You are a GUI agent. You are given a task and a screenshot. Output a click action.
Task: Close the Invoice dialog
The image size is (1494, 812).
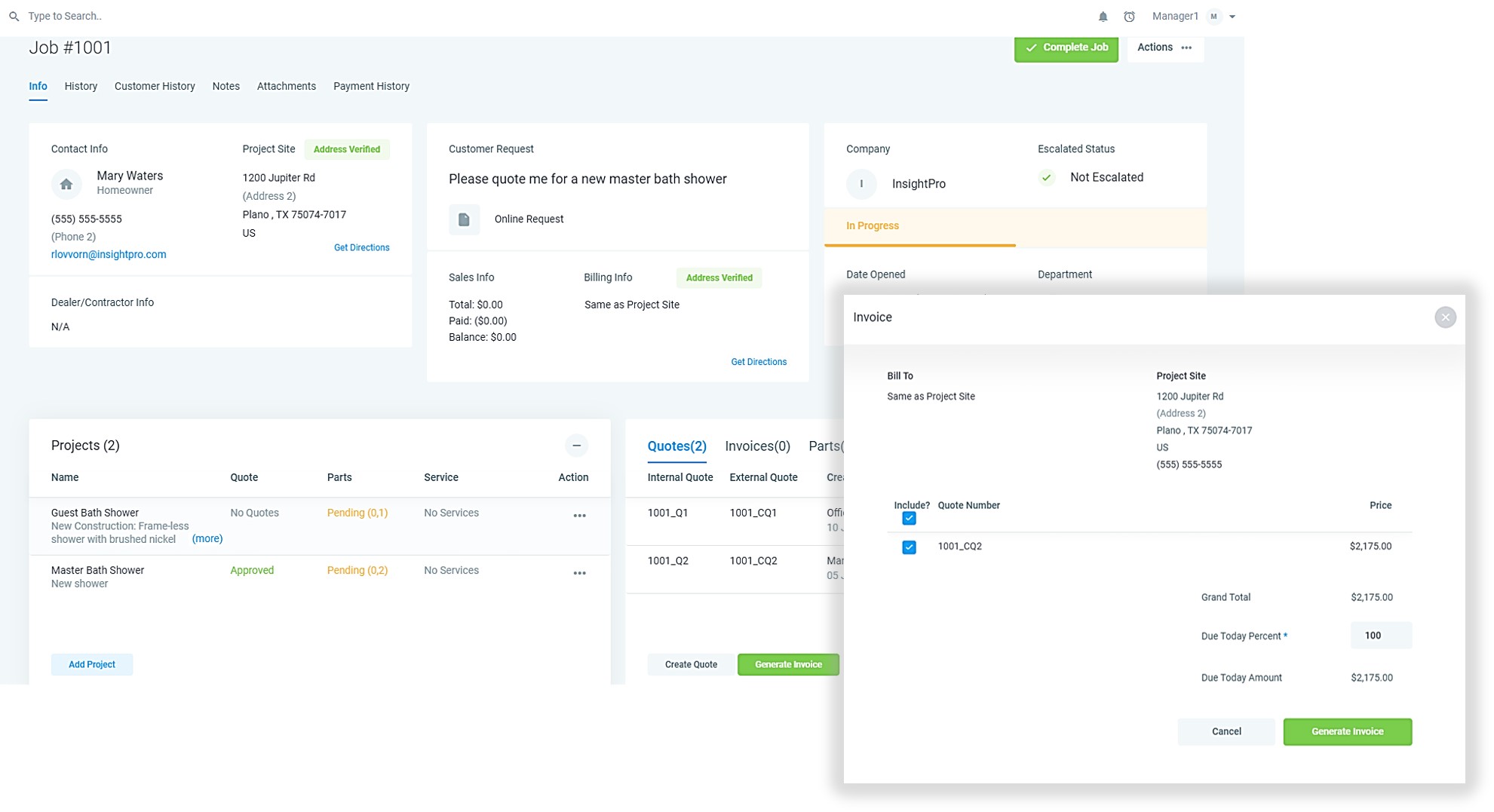[1445, 317]
